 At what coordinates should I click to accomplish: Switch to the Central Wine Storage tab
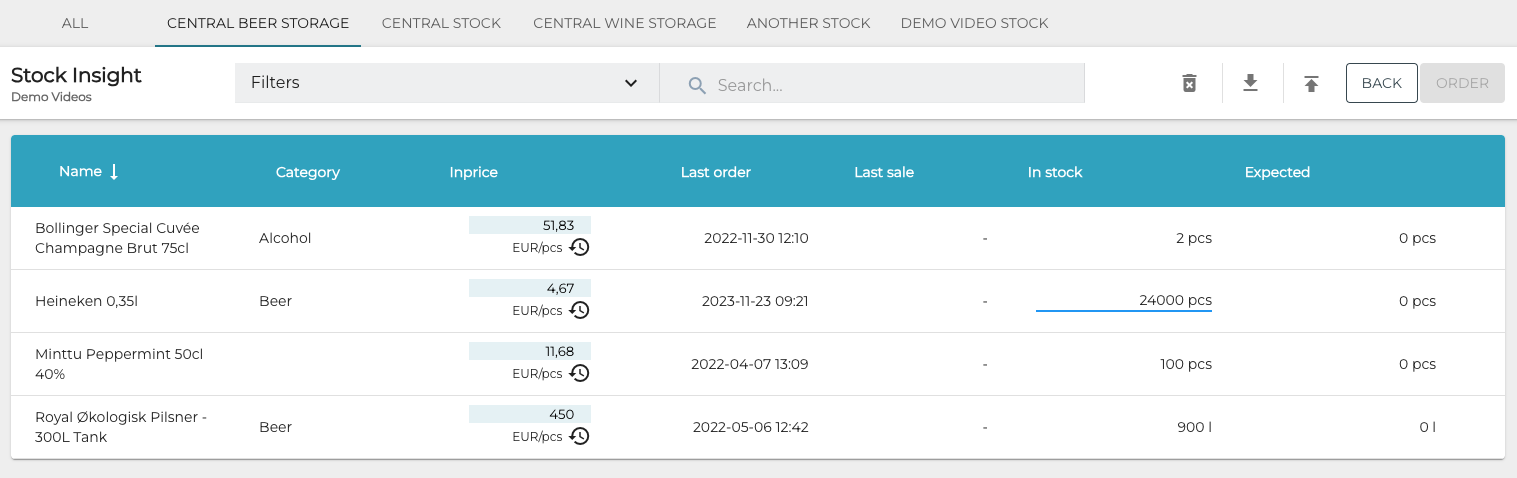tap(624, 23)
